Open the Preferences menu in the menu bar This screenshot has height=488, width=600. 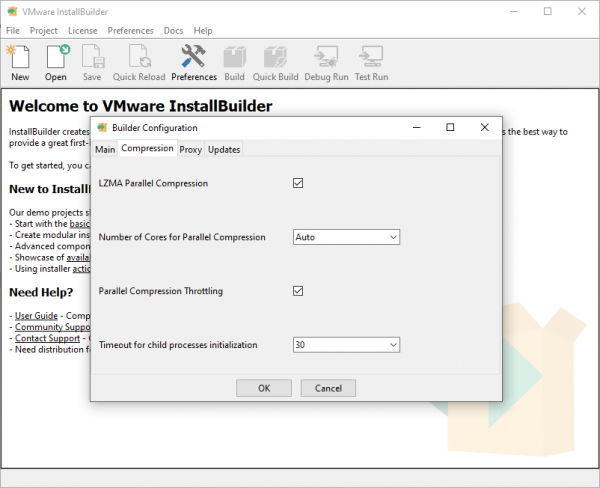(130, 31)
